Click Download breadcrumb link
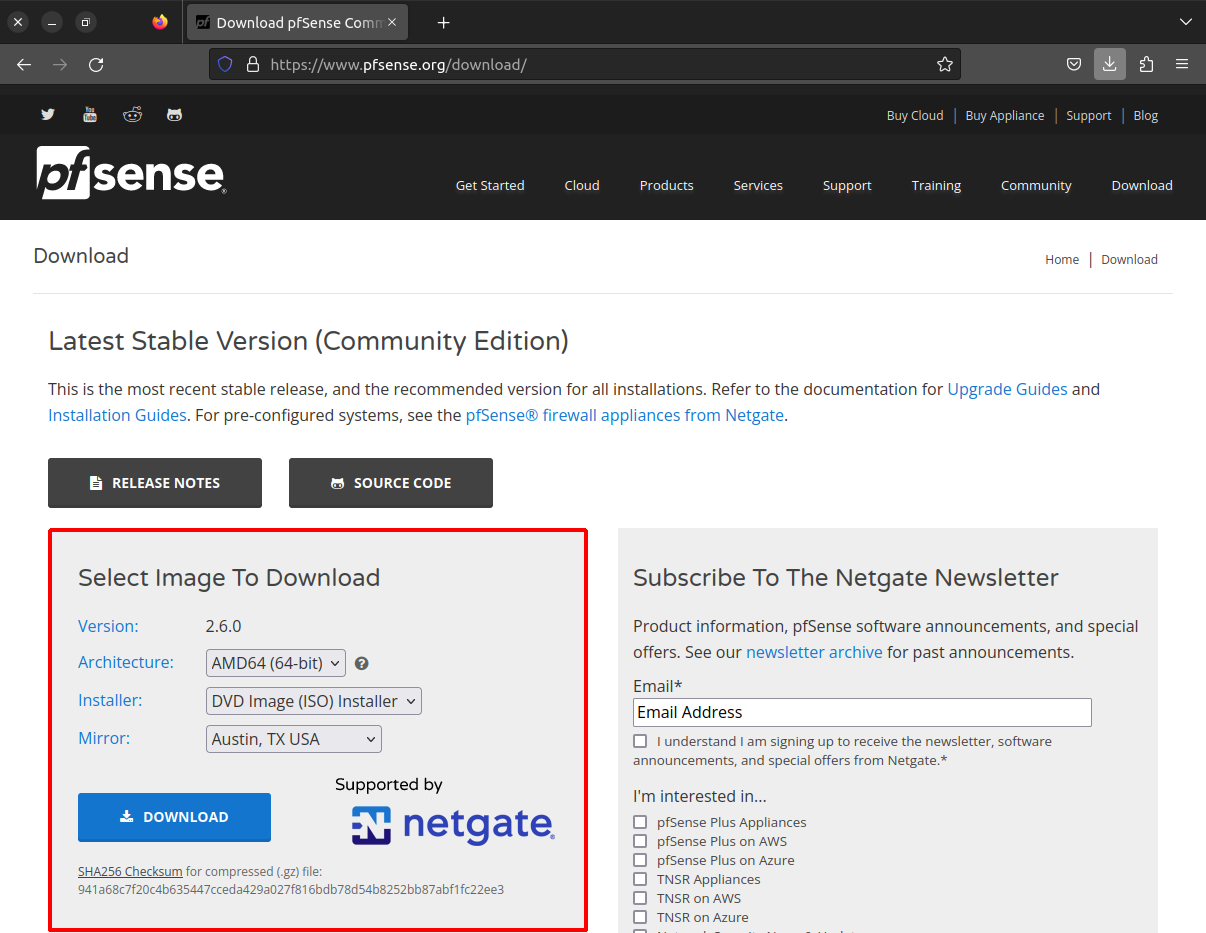Viewport: 1206px width, 933px height. coord(1129,259)
